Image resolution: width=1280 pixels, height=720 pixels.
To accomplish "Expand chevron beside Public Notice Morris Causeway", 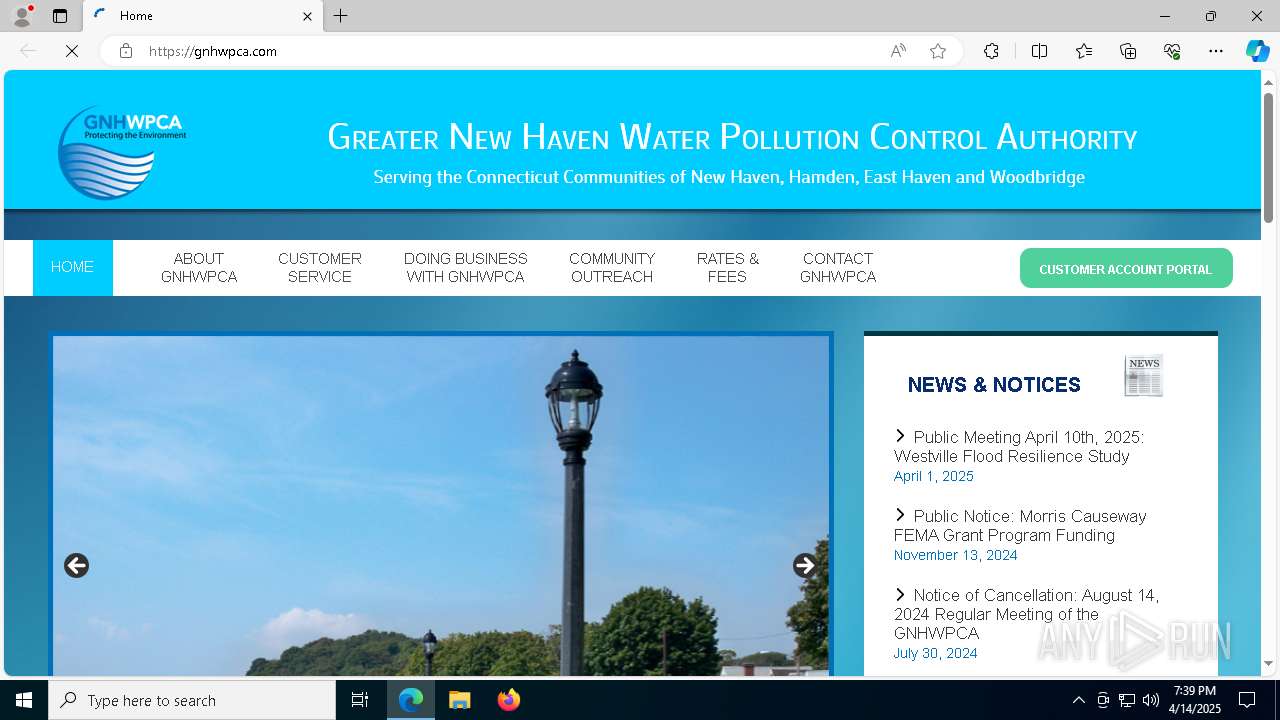I will pyautogui.click(x=900, y=515).
